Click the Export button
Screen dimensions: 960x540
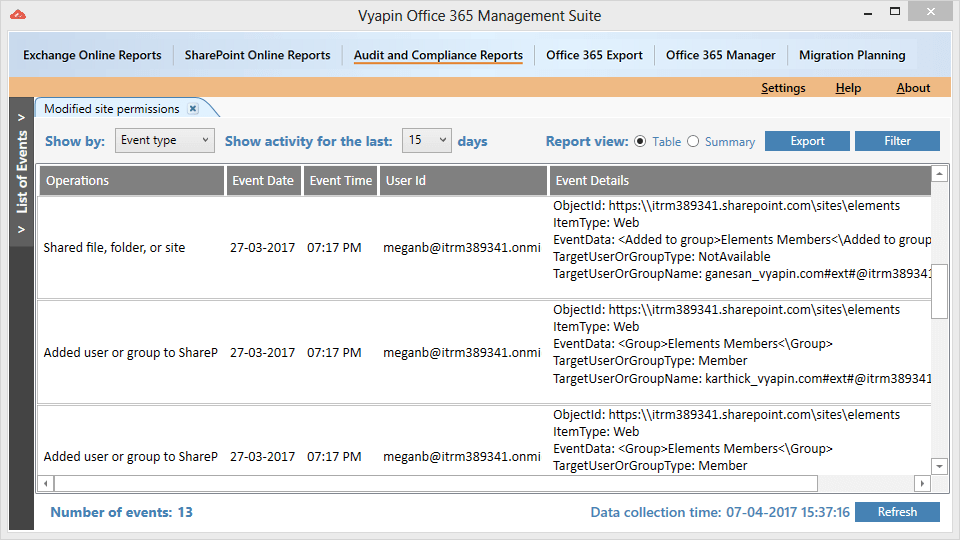(x=807, y=141)
